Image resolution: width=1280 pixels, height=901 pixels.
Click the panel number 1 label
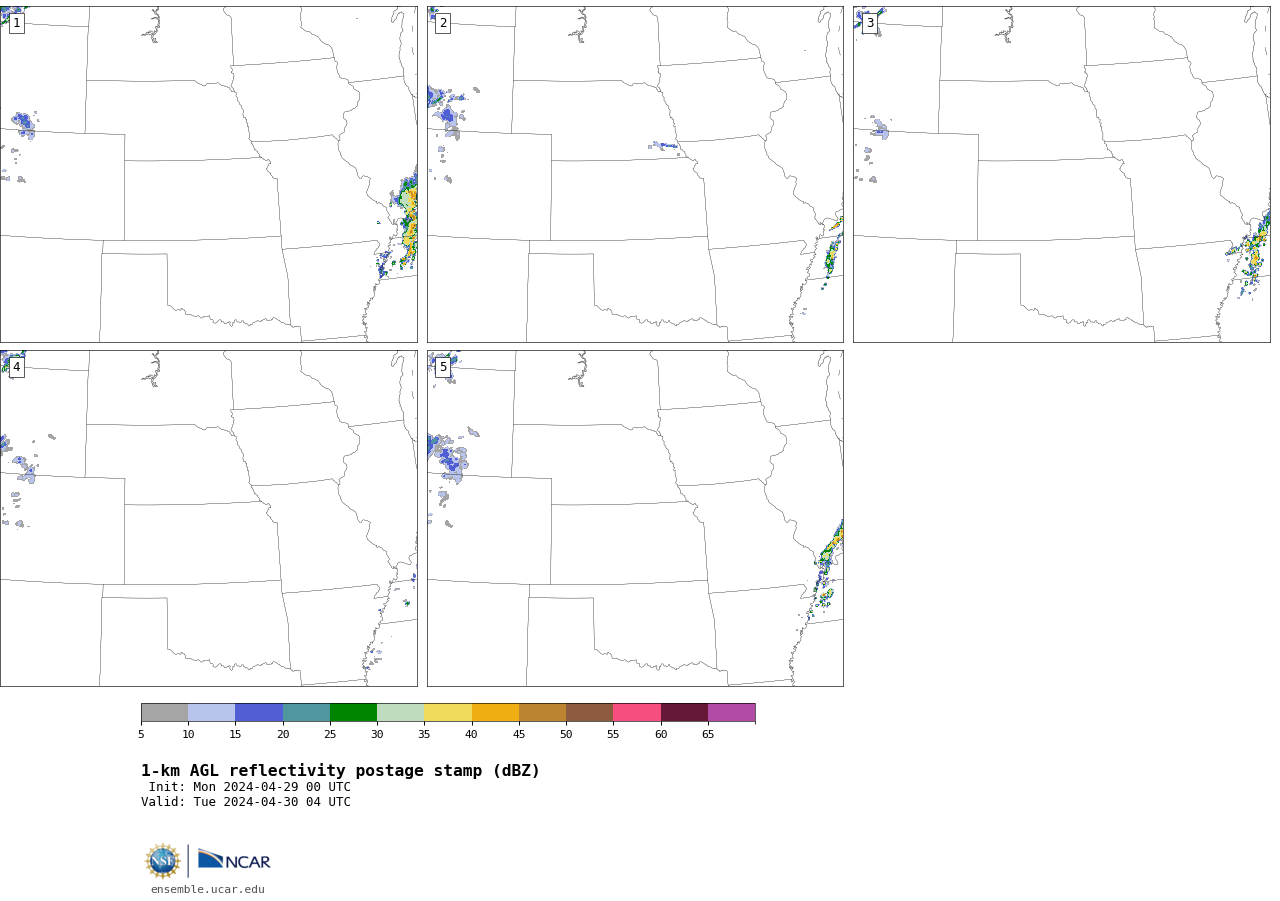pos(16,23)
